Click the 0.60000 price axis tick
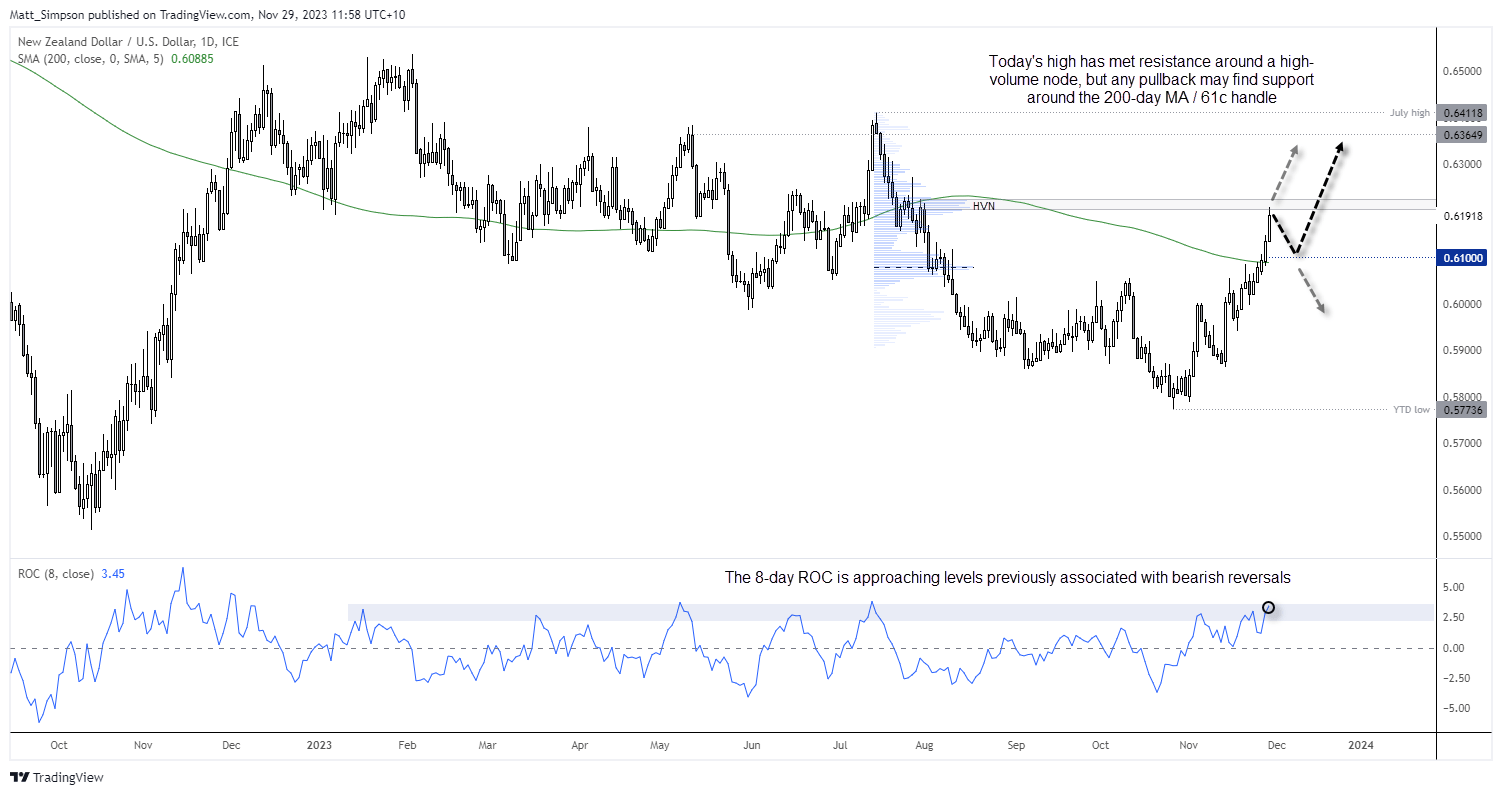 coord(1462,304)
